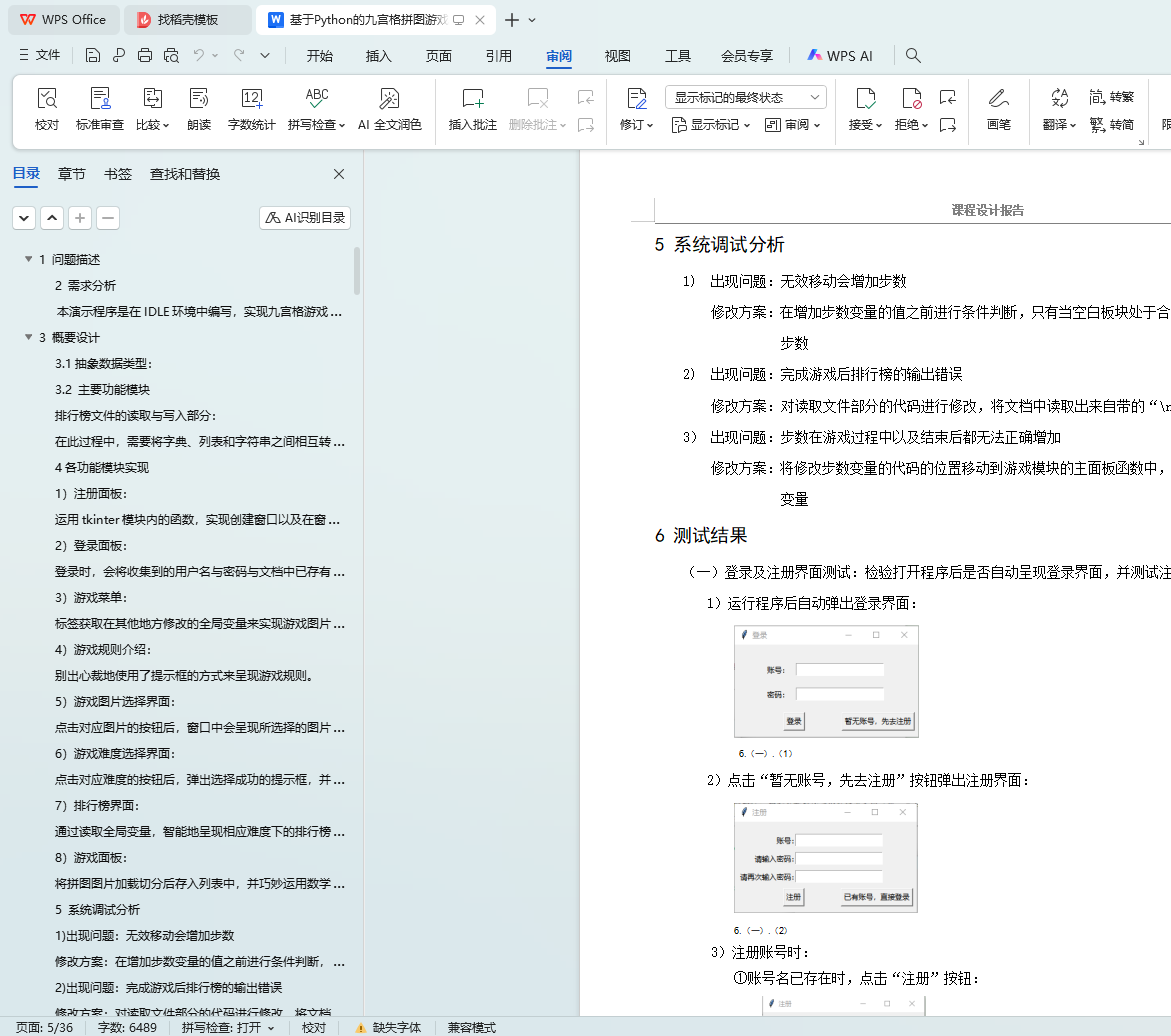
Task: Click the search magnifier icon in menu bar
Action: coord(912,56)
